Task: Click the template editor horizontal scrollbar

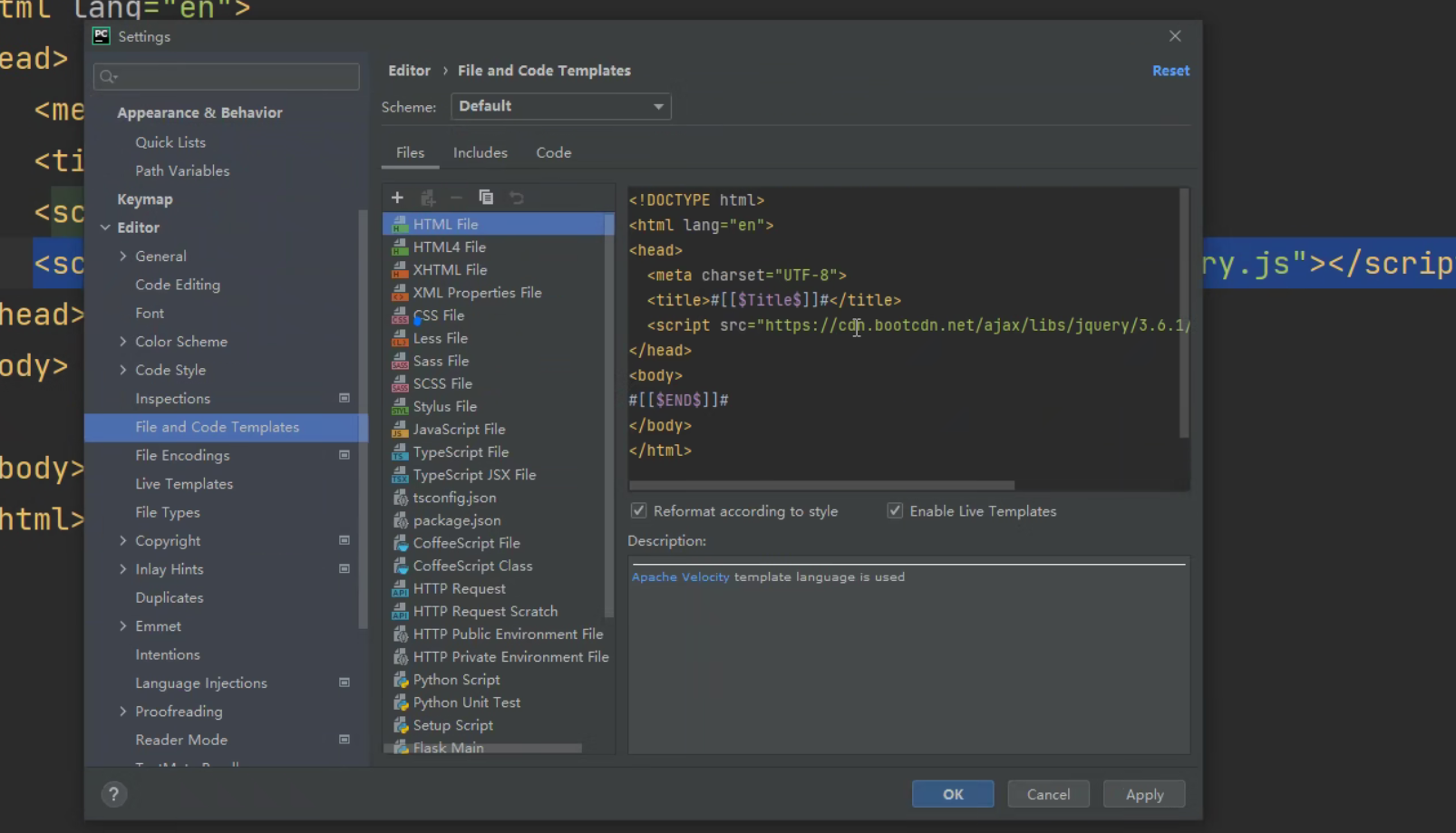Action: (821, 485)
